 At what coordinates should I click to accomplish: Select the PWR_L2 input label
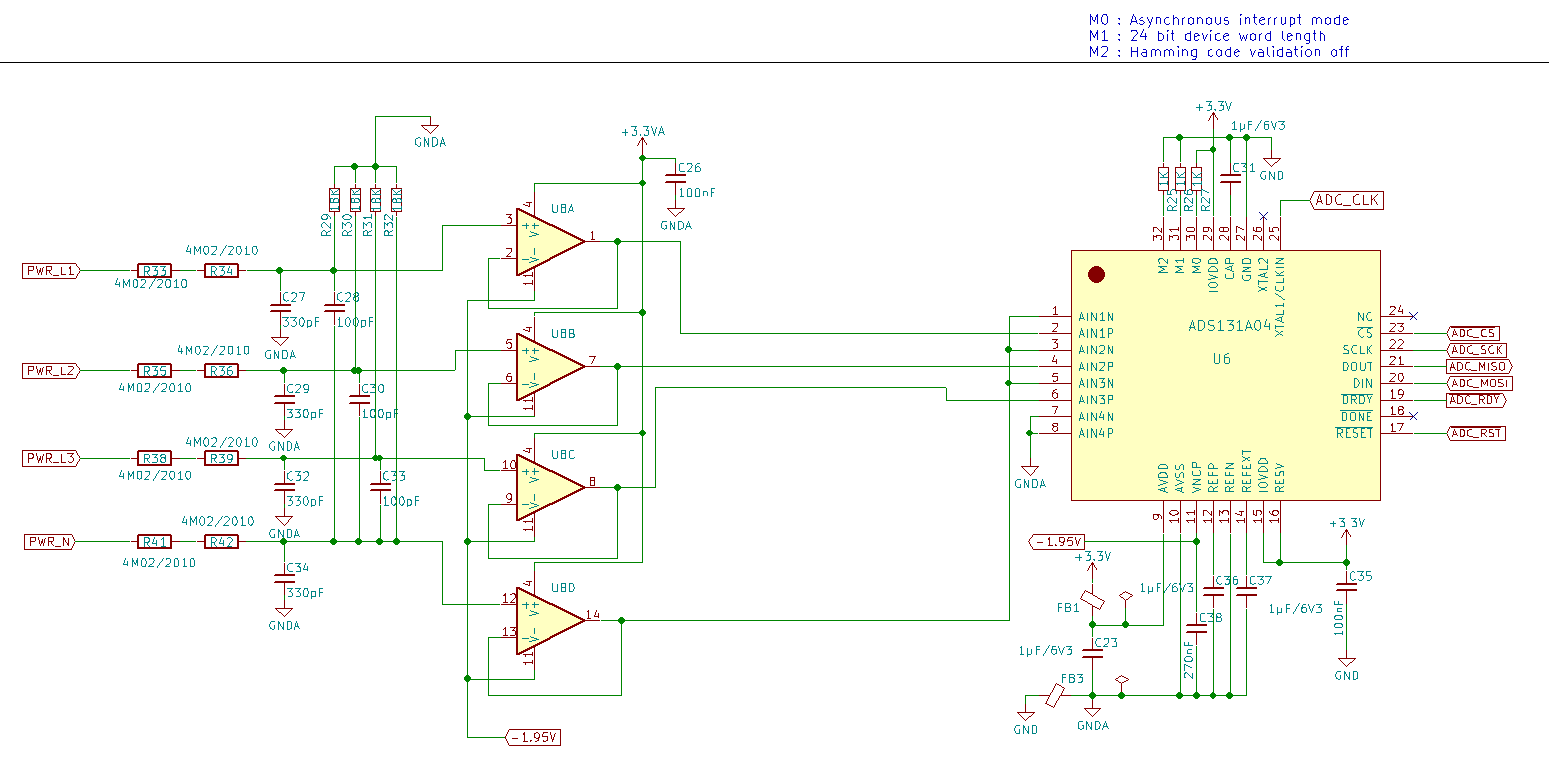click(51, 370)
